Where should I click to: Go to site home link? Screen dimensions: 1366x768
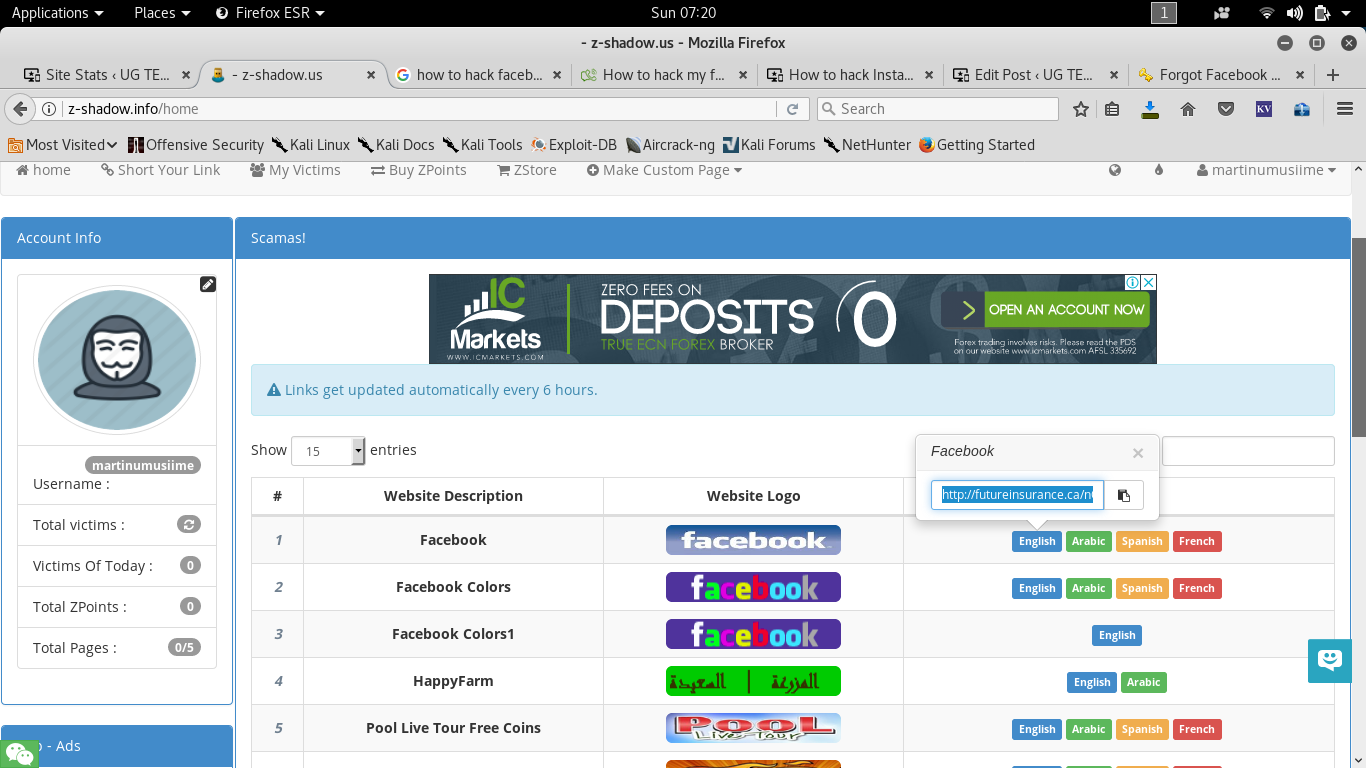[43, 170]
